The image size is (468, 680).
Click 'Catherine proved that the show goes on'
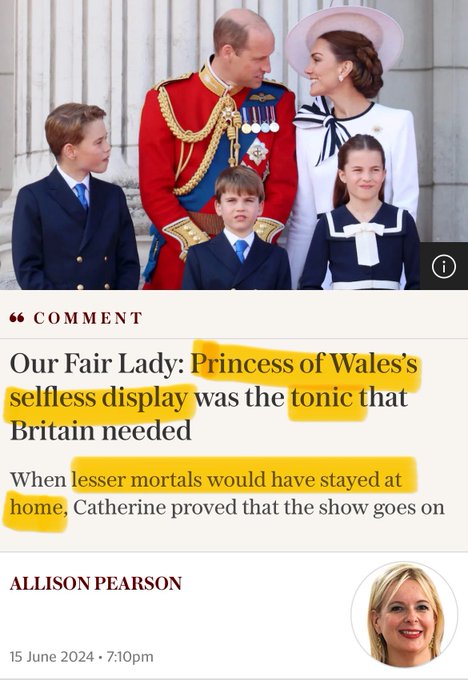click(x=259, y=507)
